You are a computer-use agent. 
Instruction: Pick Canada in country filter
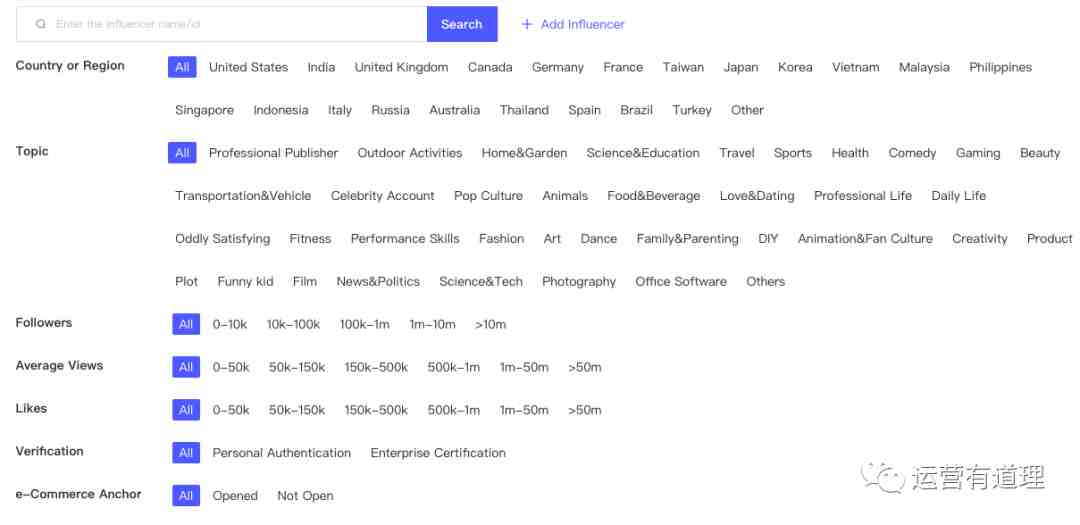coord(490,67)
